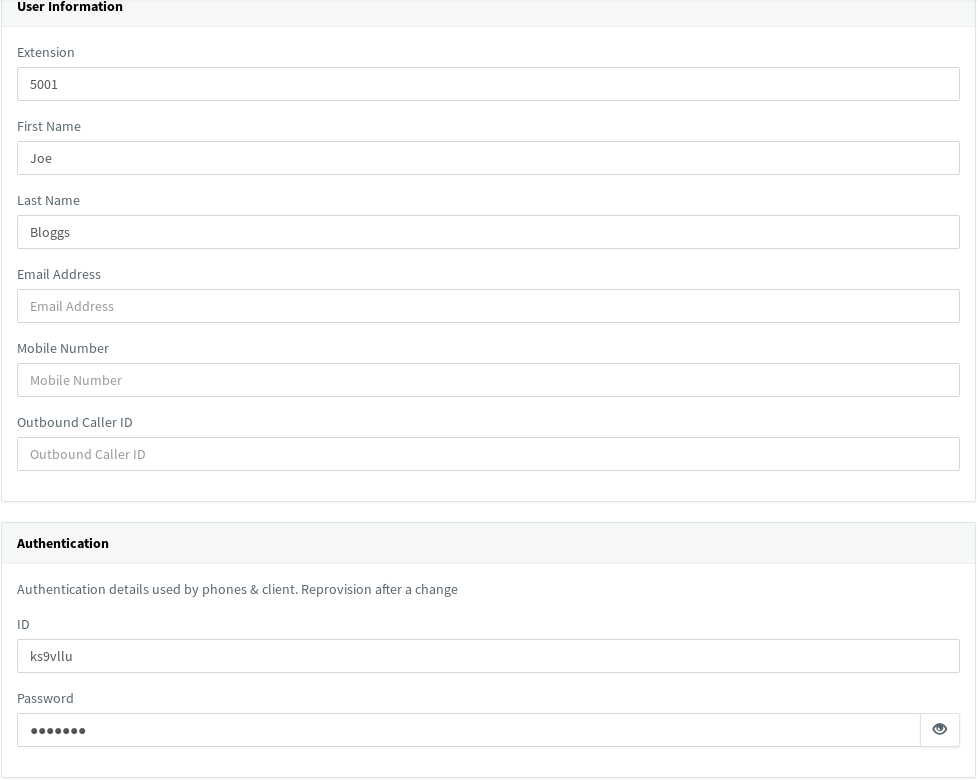Show password with the eye icon
978x780 pixels.
[x=939, y=729]
